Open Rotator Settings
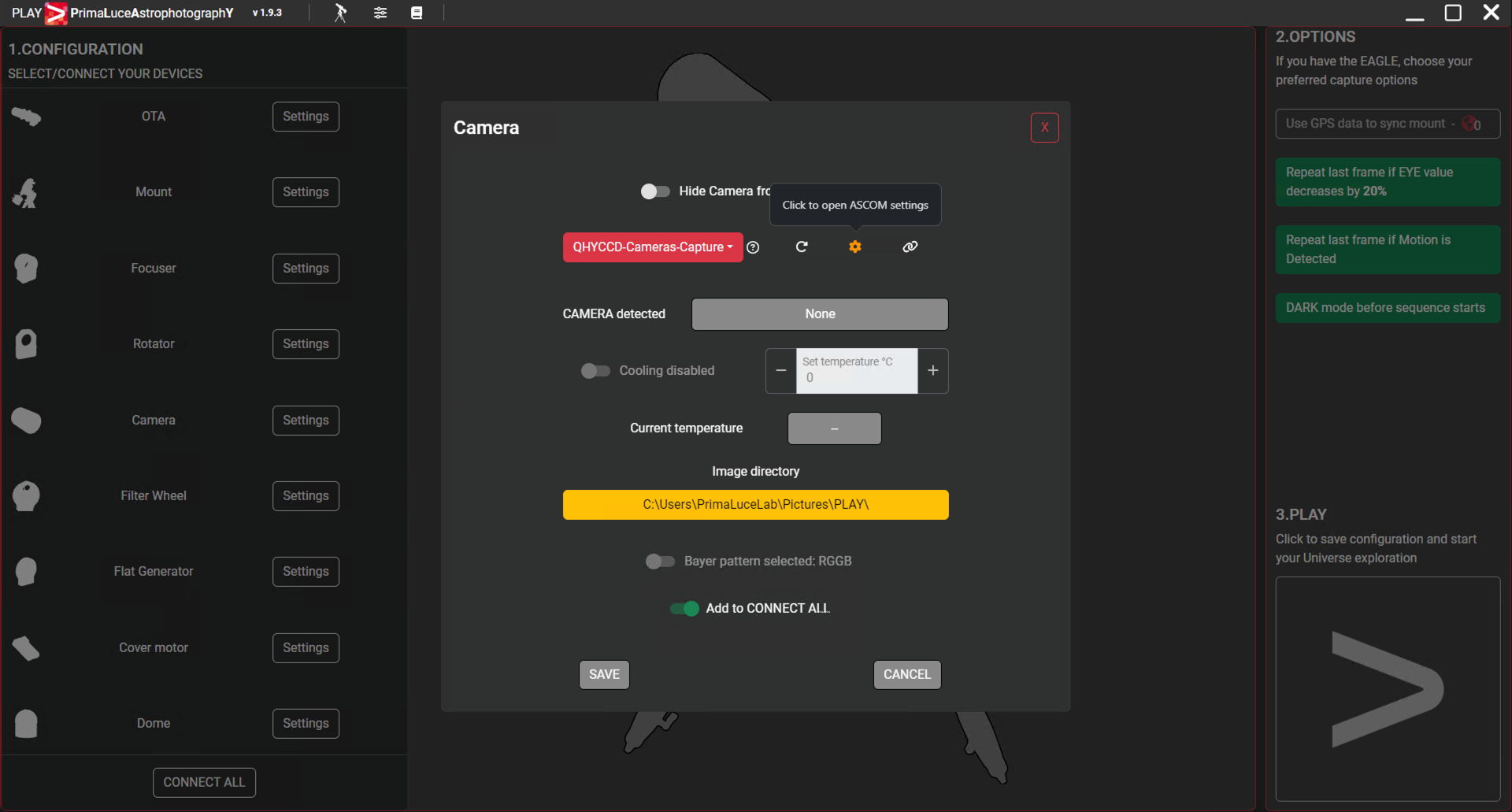Screen dimensions: 1512x812 [x=306, y=344]
